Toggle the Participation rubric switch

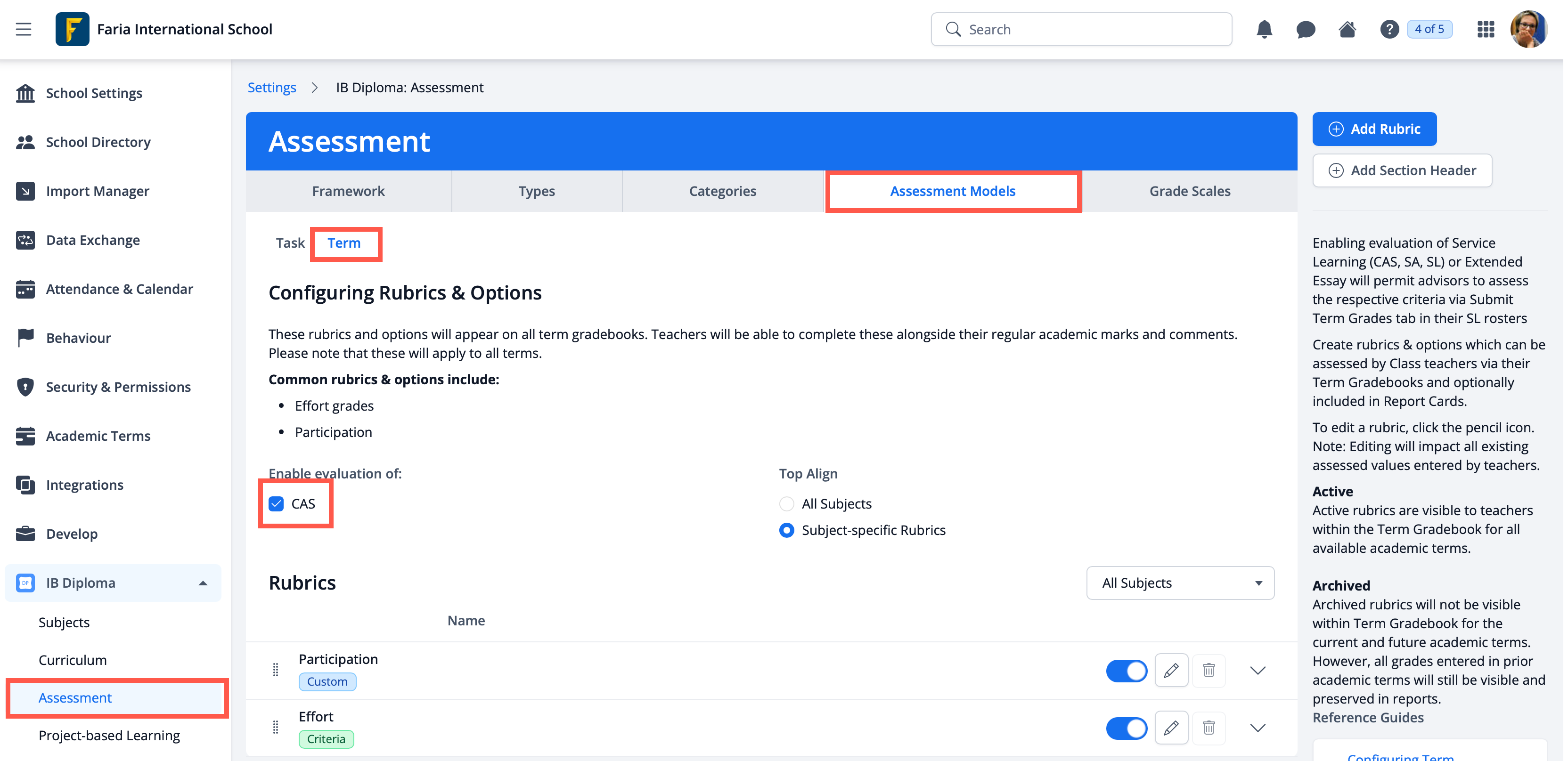tap(1126, 671)
